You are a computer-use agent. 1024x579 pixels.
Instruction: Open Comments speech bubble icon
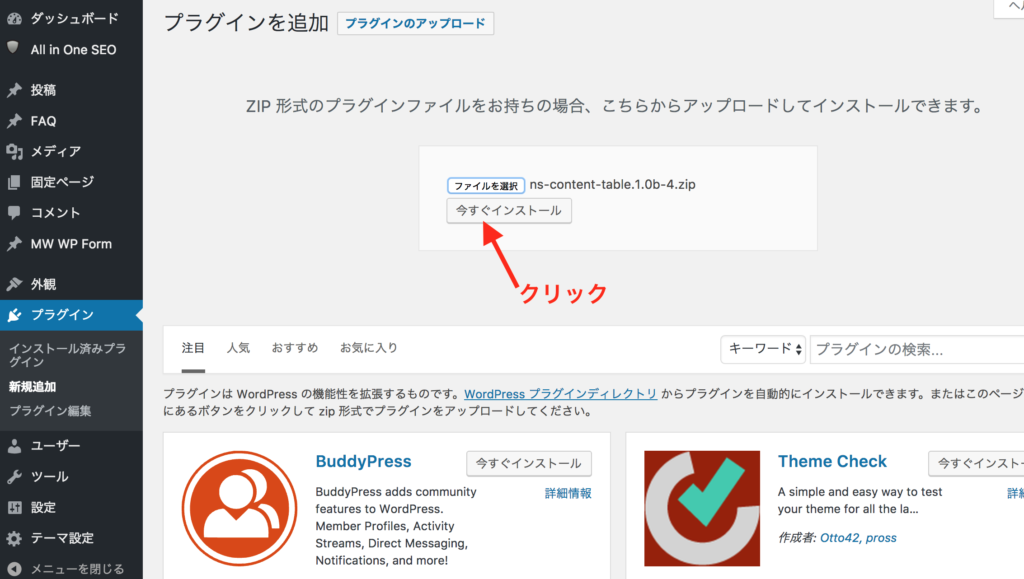(x=14, y=213)
